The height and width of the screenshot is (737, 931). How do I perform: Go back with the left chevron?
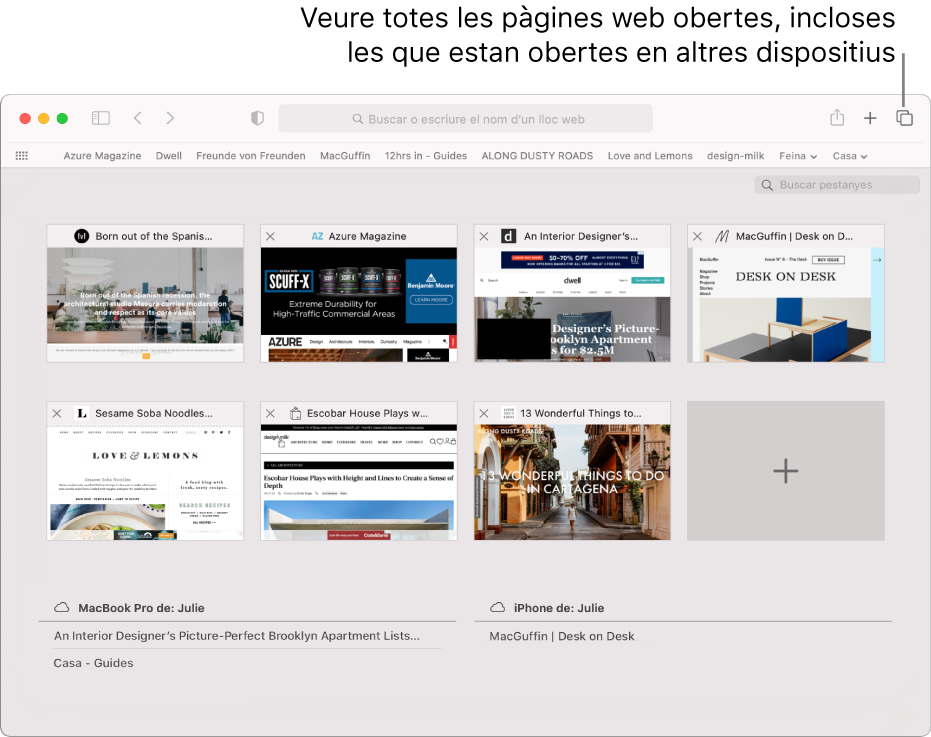tap(138, 118)
